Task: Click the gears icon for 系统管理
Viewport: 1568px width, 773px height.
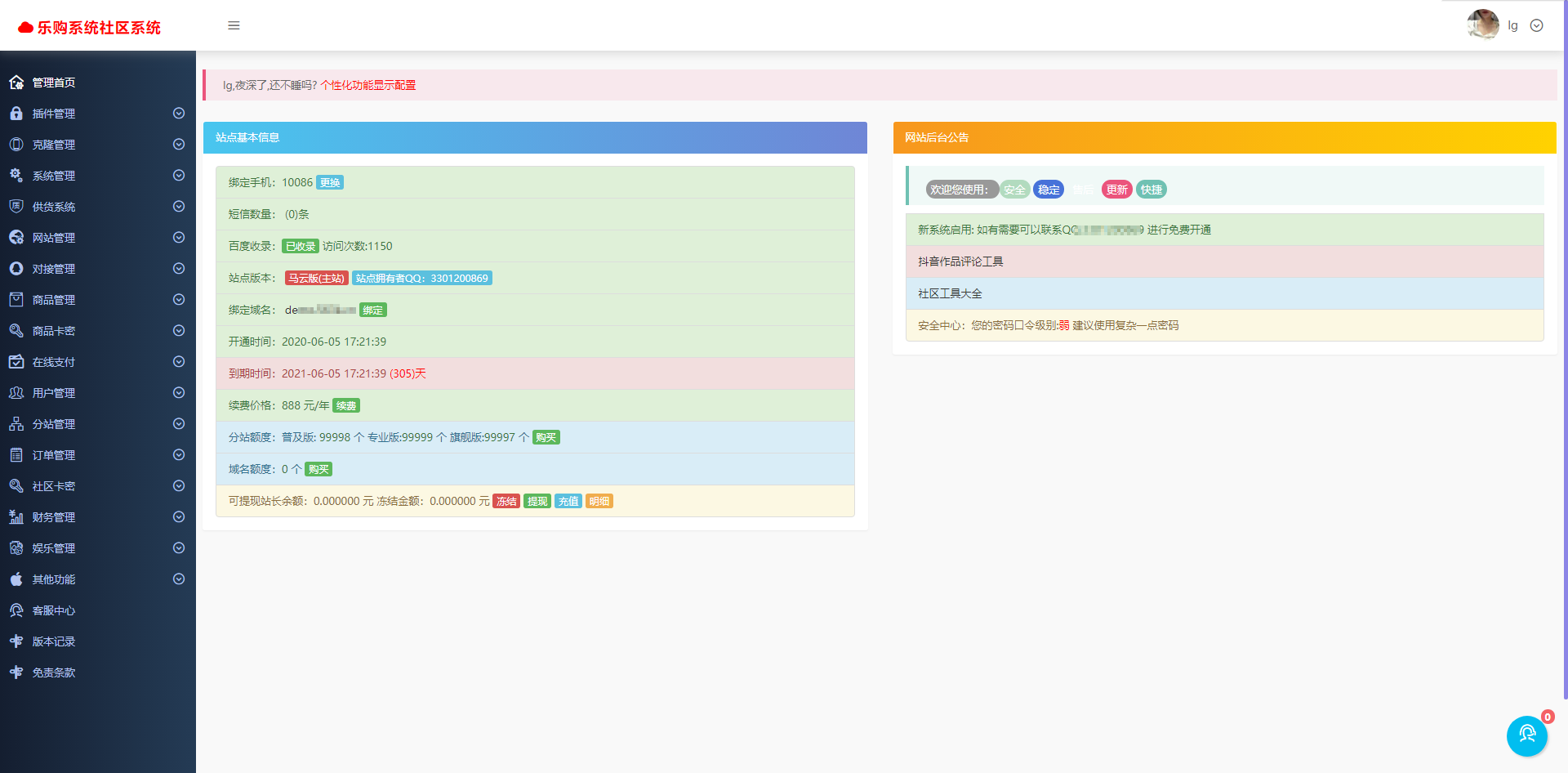Action: [16, 176]
